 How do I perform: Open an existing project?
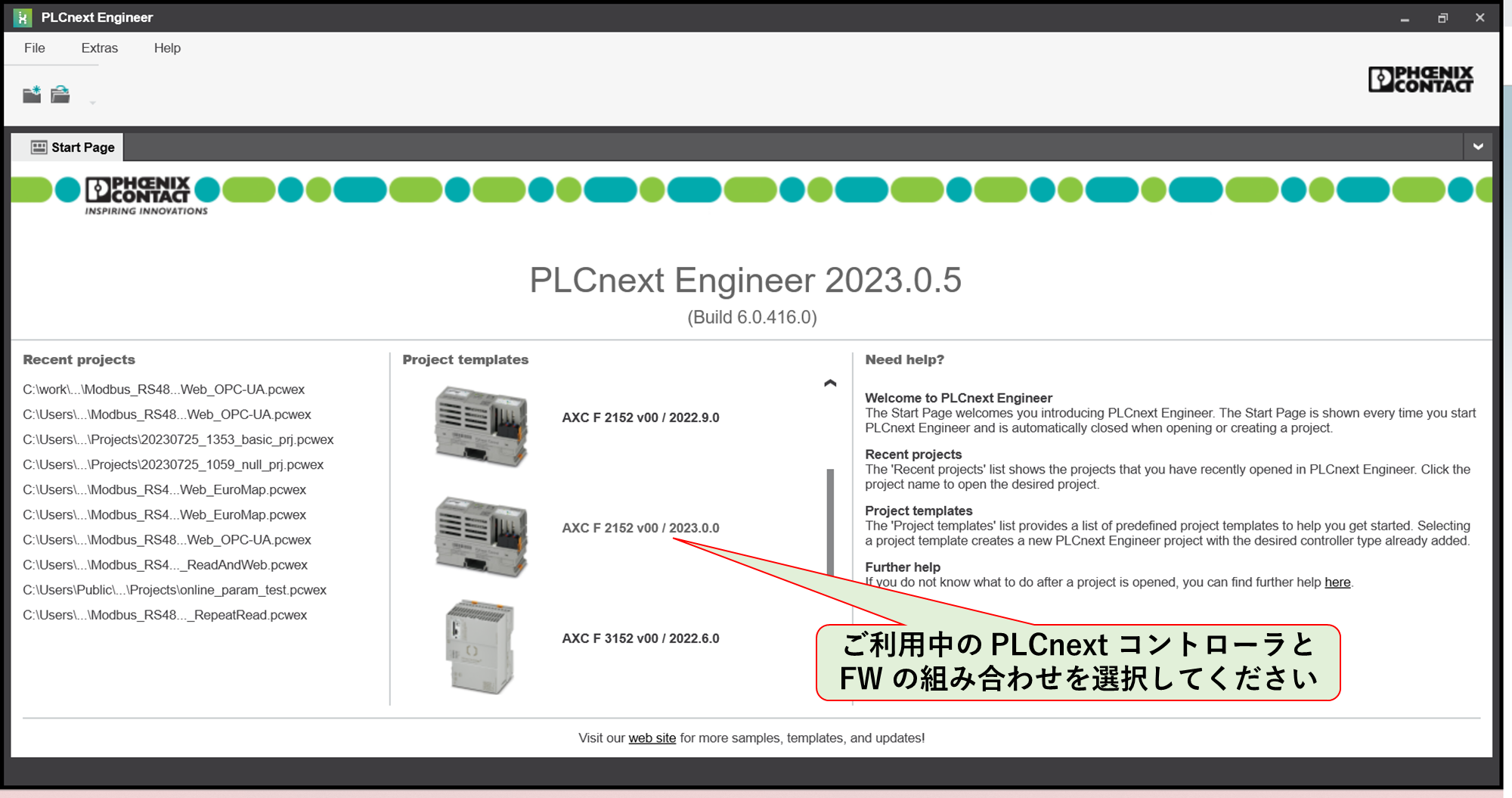point(60,94)
